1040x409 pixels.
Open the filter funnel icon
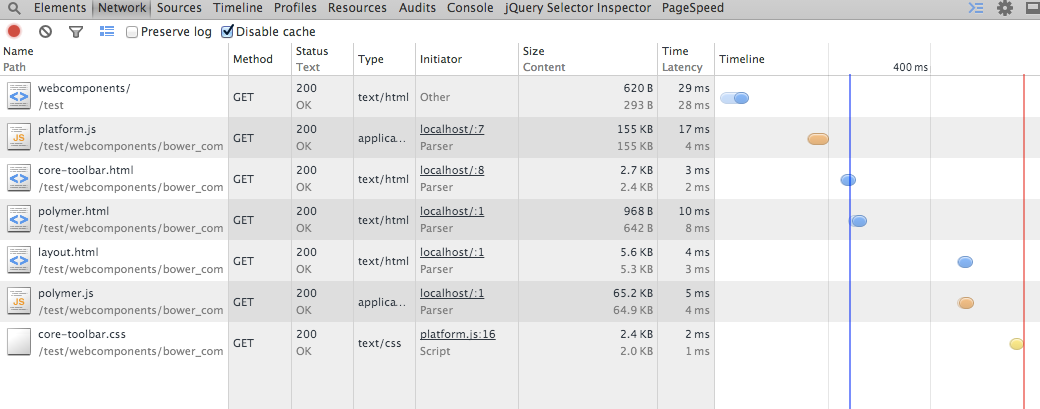tap(76, 31)
